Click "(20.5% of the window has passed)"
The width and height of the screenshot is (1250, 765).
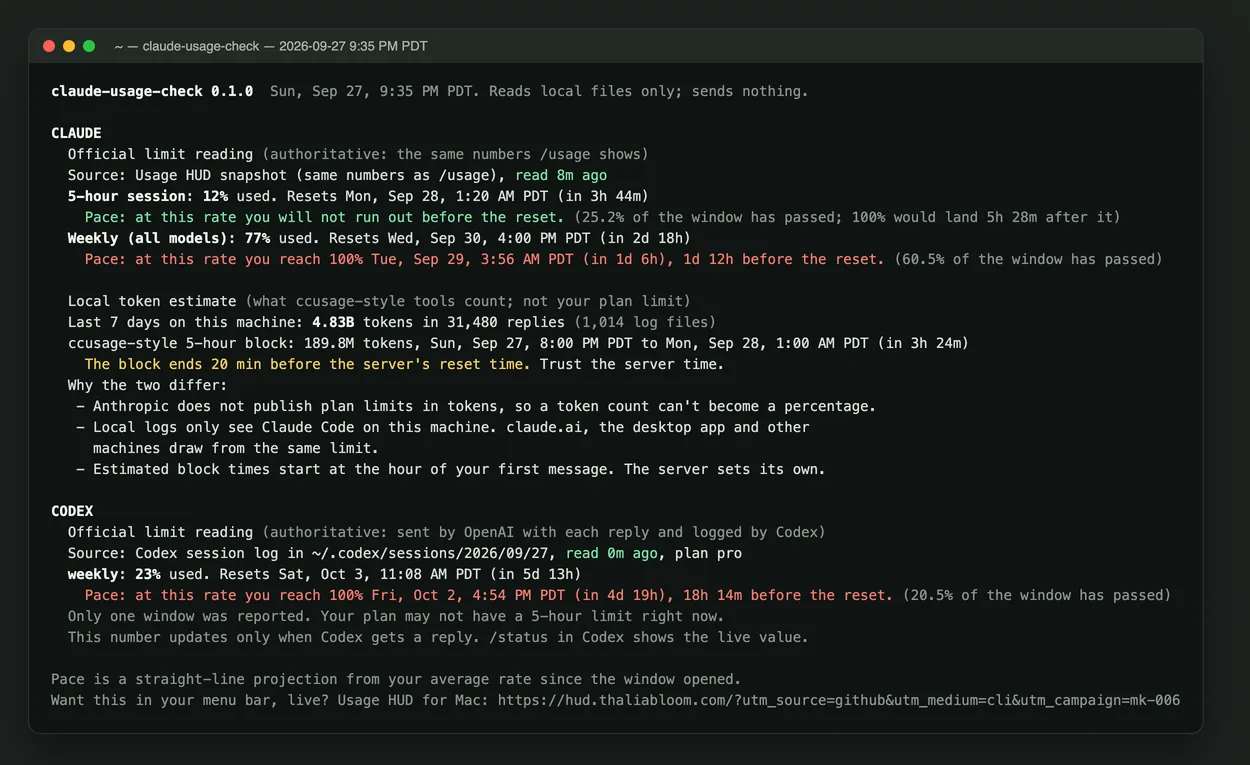pyautogui.click(x=1037, y=595)
